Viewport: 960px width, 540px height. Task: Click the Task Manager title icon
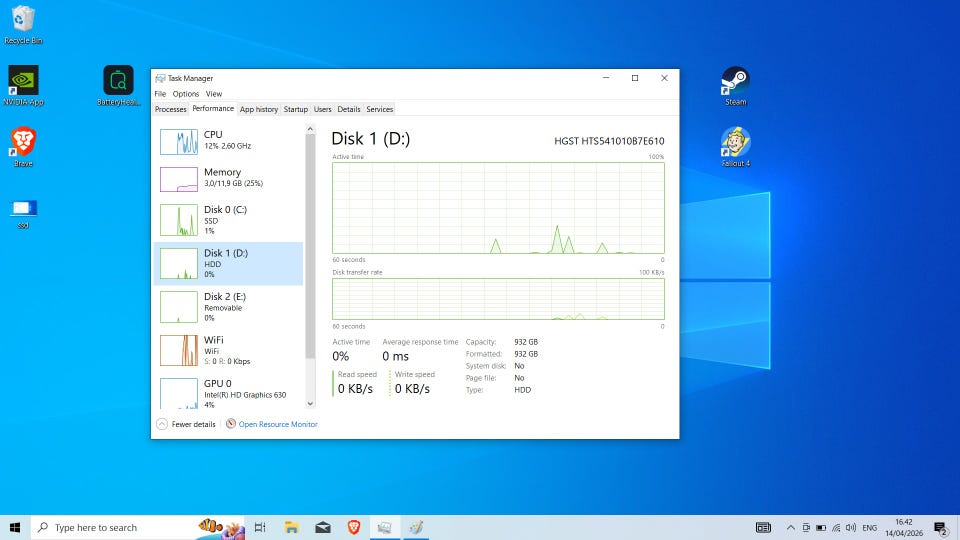coord(160,78)
